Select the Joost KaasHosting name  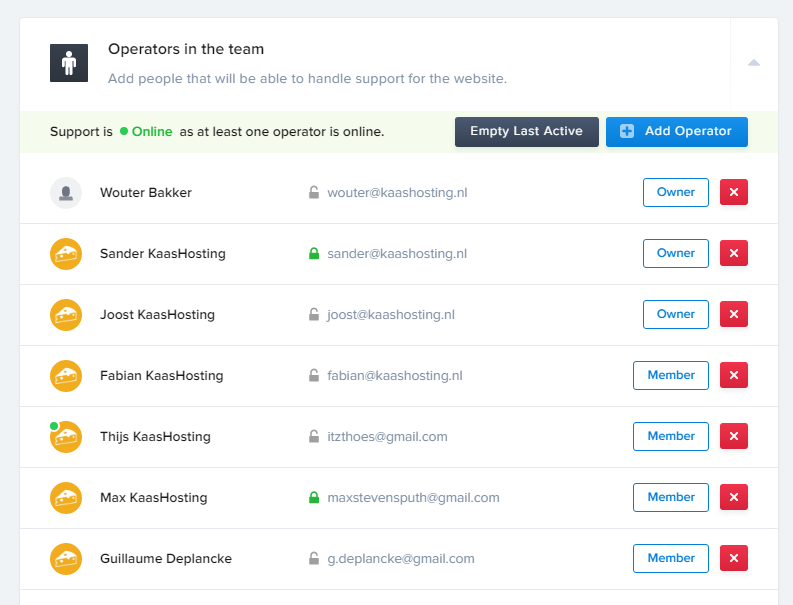[x=157, y=315]
